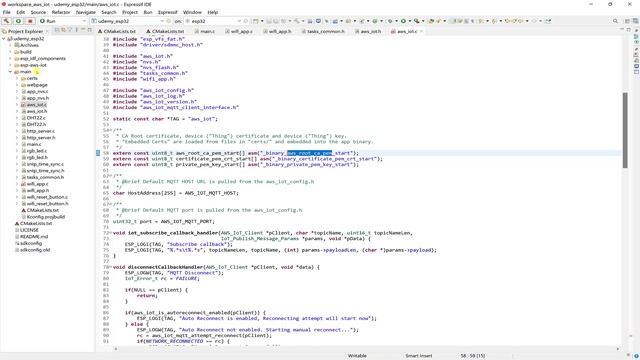Edit launch configuration gear beside udemy_esp32

tap(169, 21)
